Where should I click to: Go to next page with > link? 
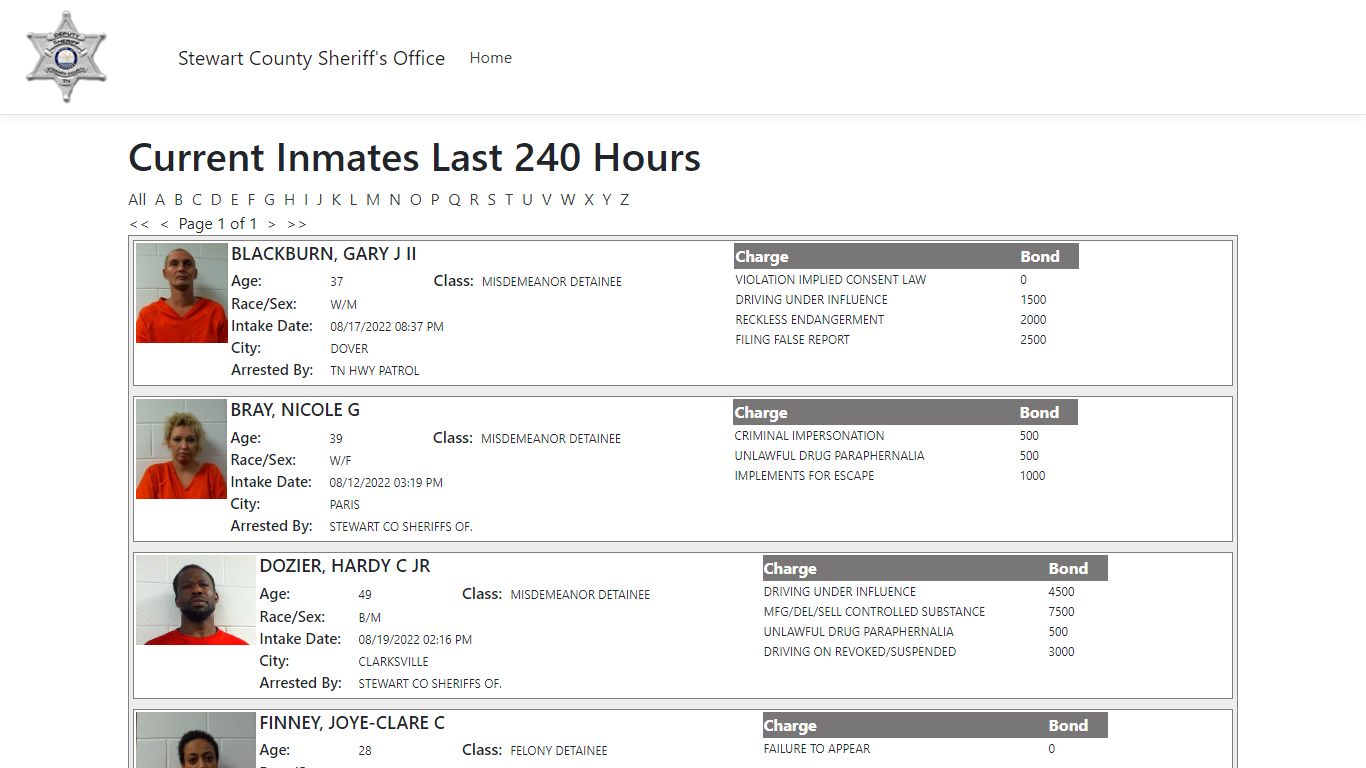pos(271,224)
